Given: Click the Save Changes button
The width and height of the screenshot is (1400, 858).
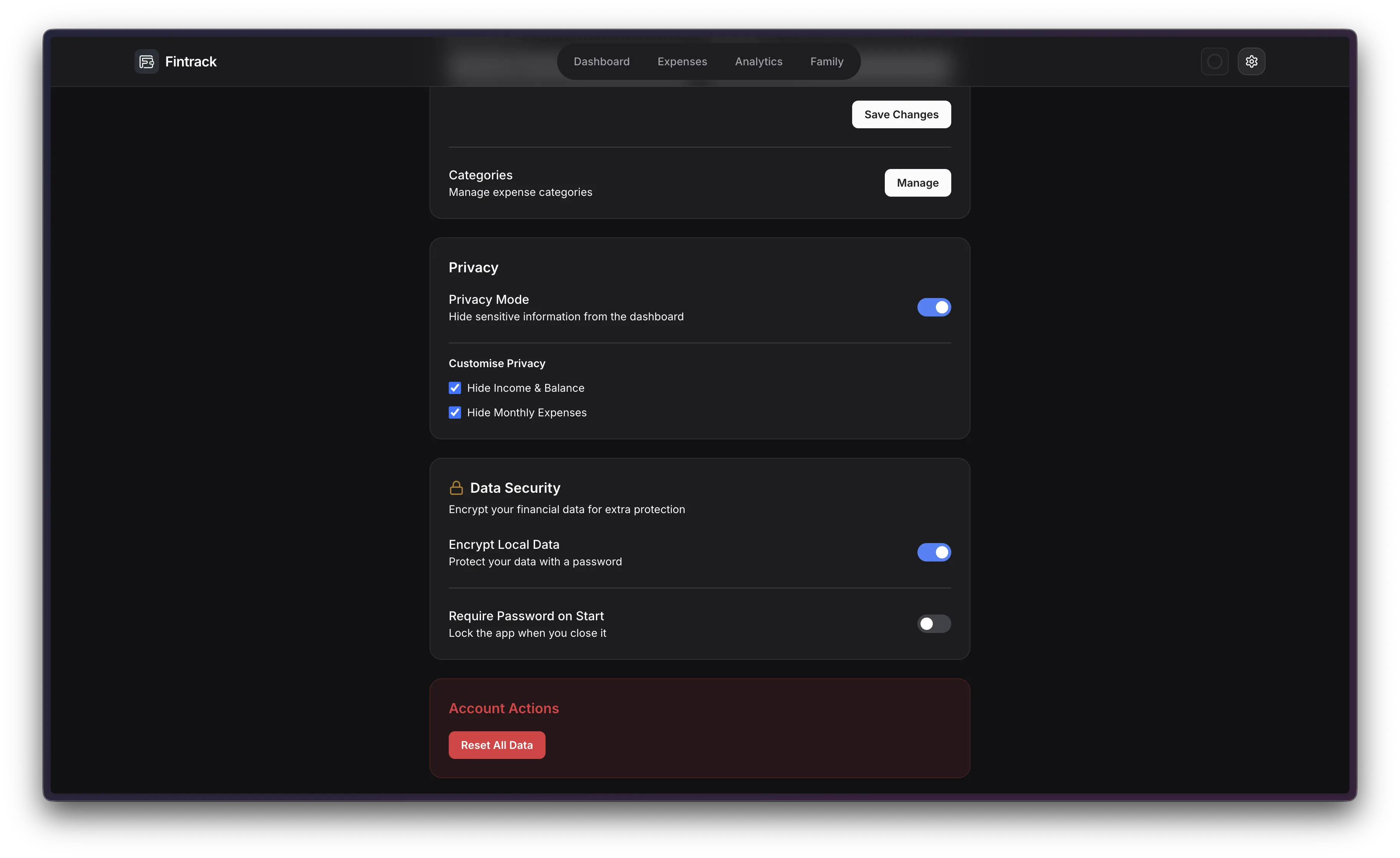Looking at the screenshot, I should [x=901, y=115].
